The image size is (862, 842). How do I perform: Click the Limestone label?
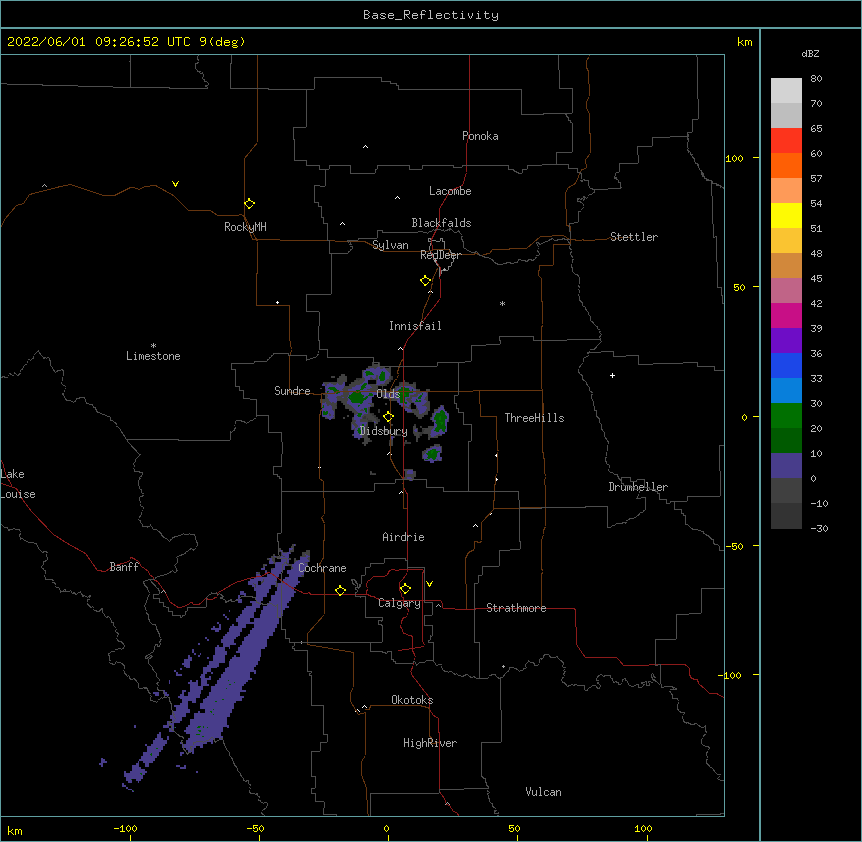coord(153,356)
